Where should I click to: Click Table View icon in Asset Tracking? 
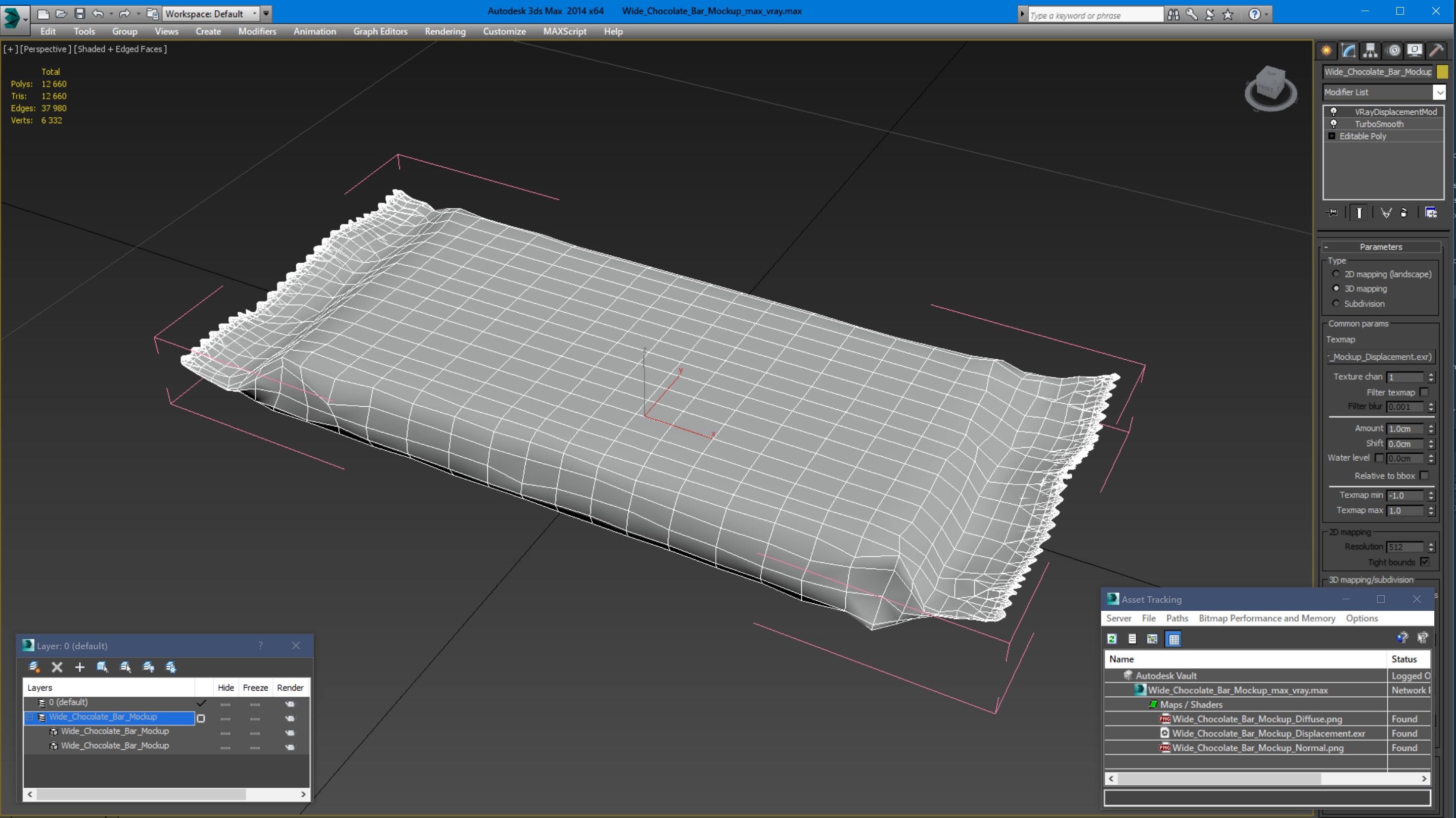tap(1173, 639)
